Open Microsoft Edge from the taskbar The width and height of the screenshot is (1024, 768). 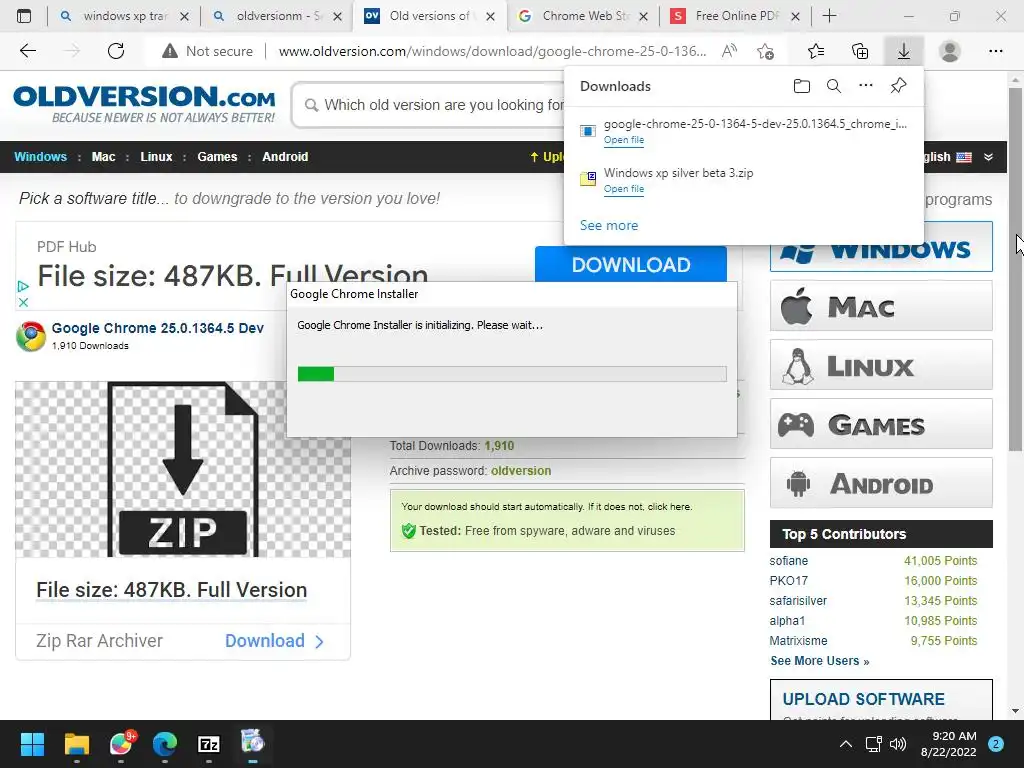pos(165,744)
